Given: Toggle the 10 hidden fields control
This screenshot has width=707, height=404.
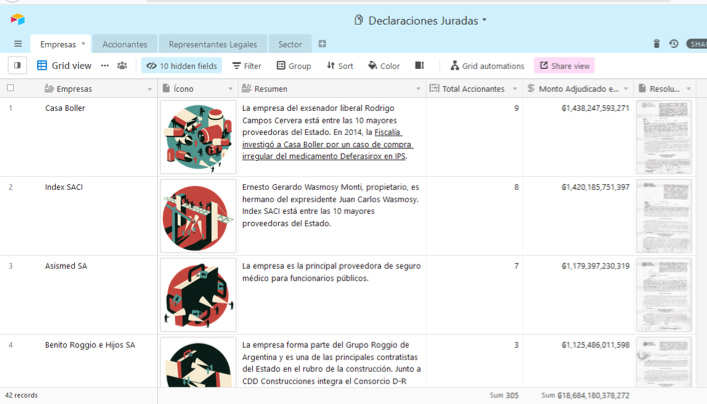Looking at the screenshot, I should [x=181, y=66].
